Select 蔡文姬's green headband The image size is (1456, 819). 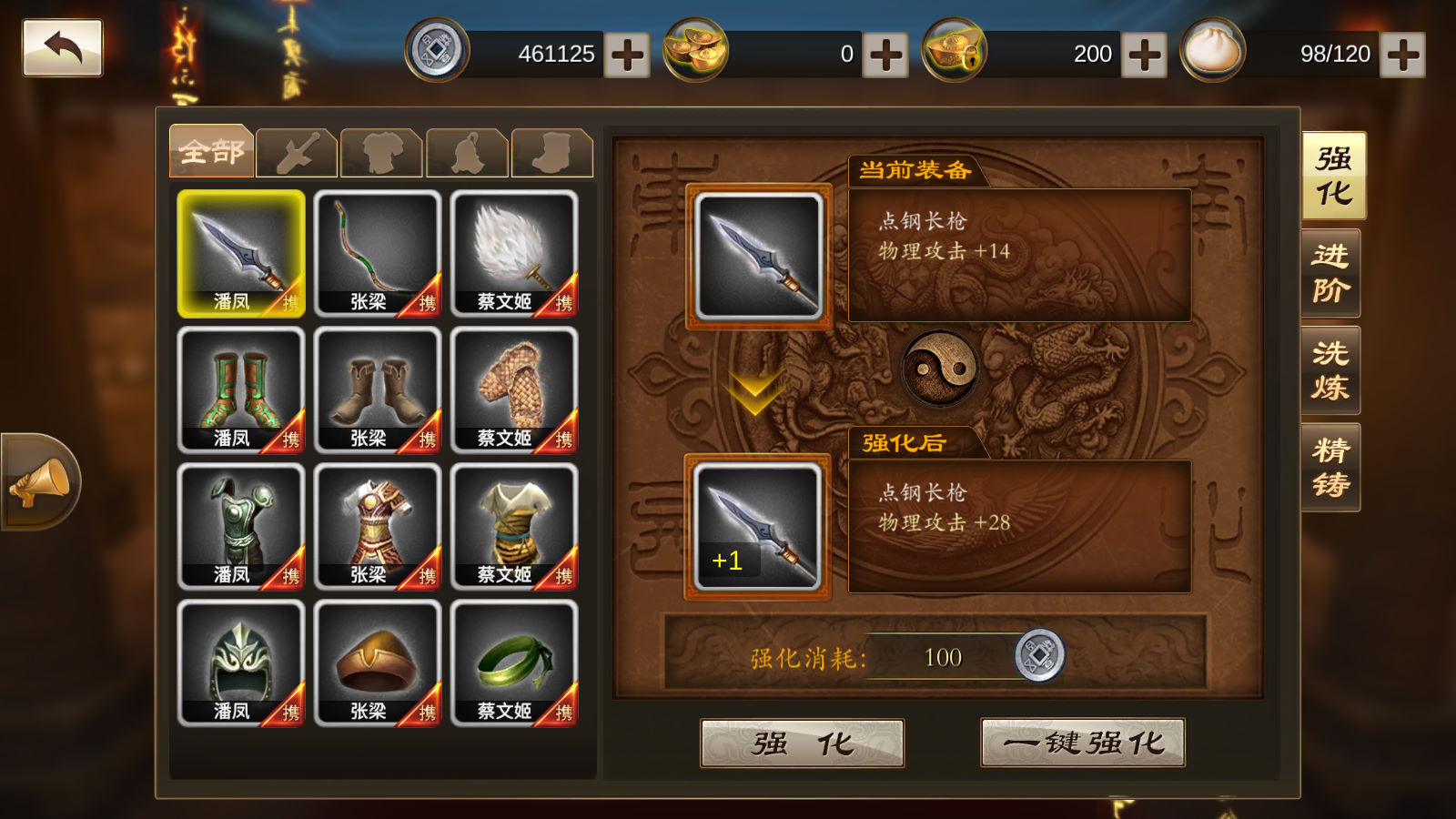coord(514,663)
